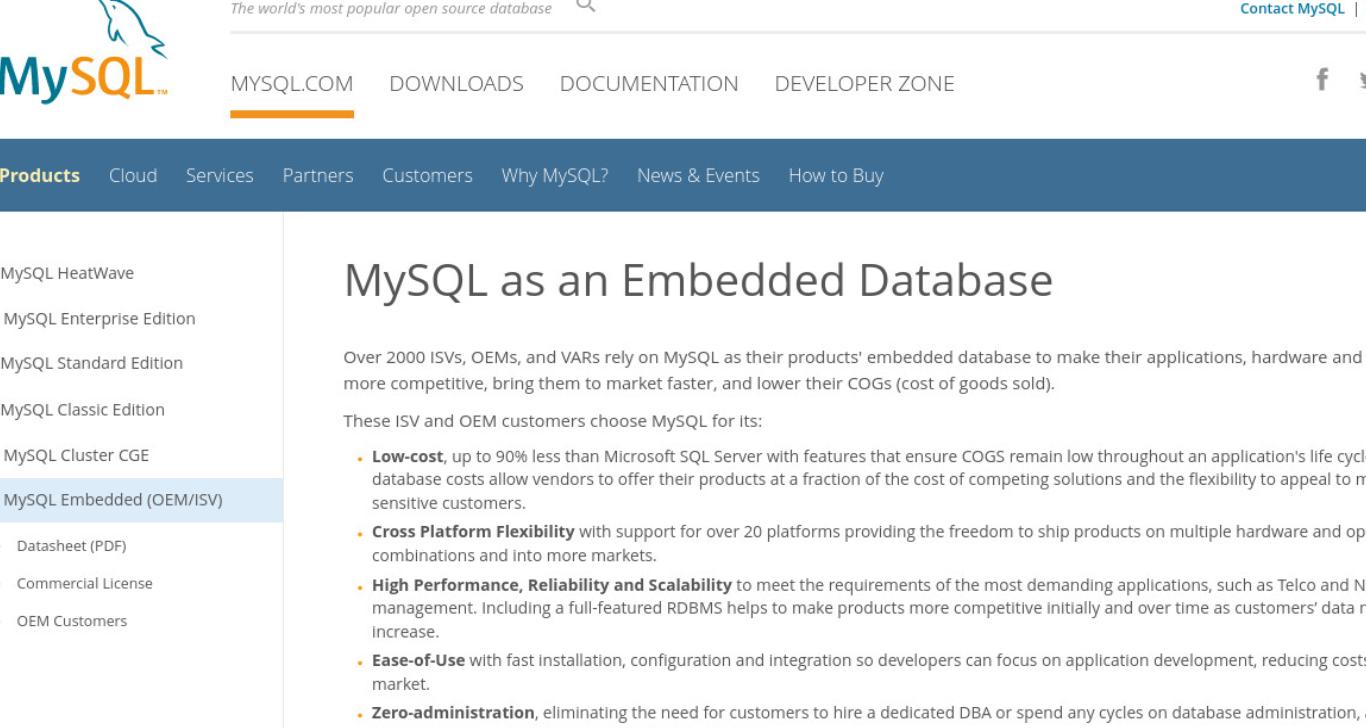Click the Contact MySQL link
The width and height of the screenshot is (1366, 728).
pyautogui.click(x=1292, y=8)
